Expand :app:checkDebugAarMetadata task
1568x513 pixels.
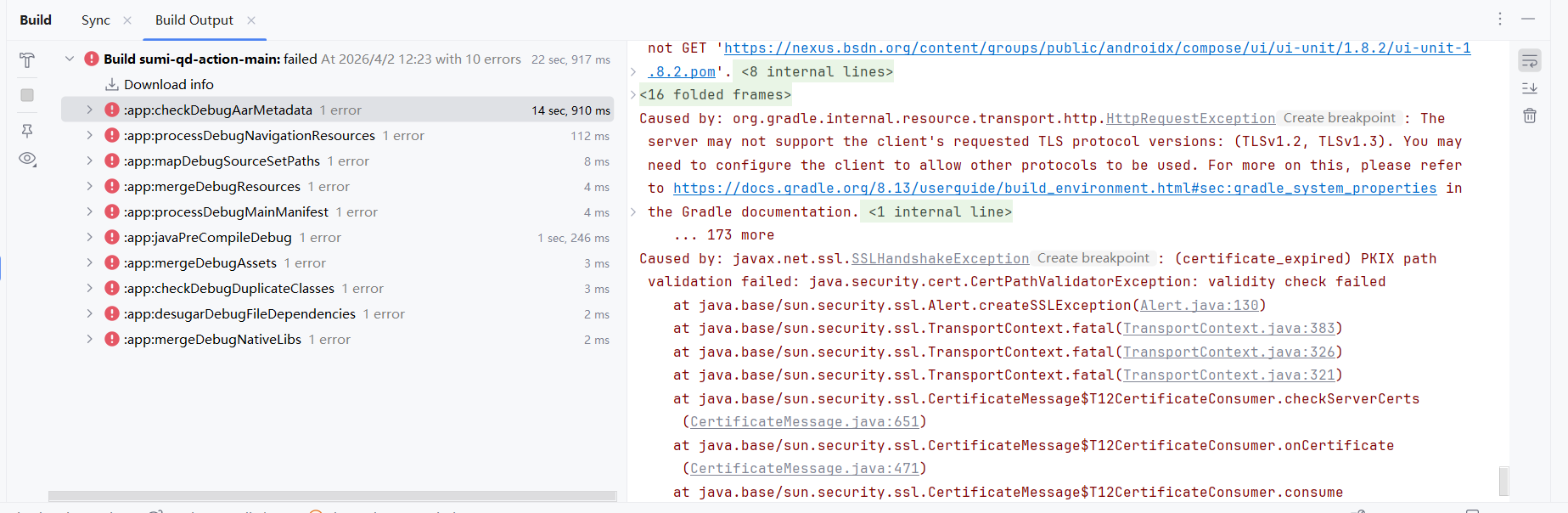(89, 110)
